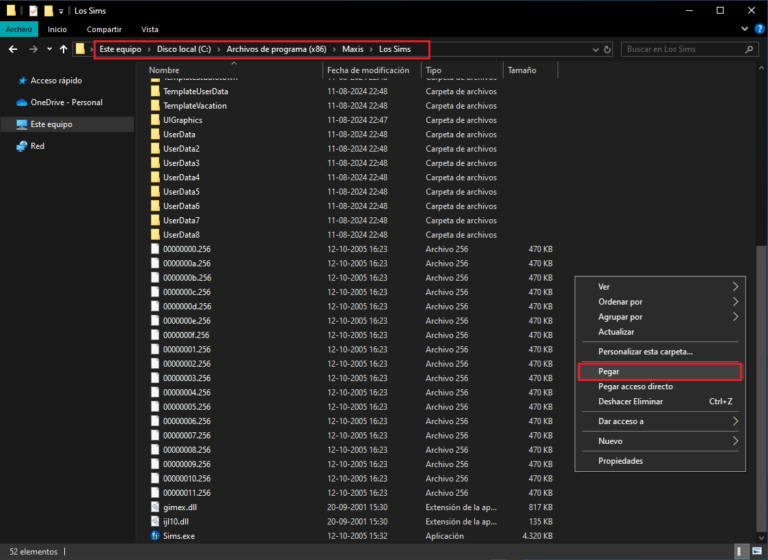
Task: Expand the Ordenar por submenu
Action: point(660,302)
